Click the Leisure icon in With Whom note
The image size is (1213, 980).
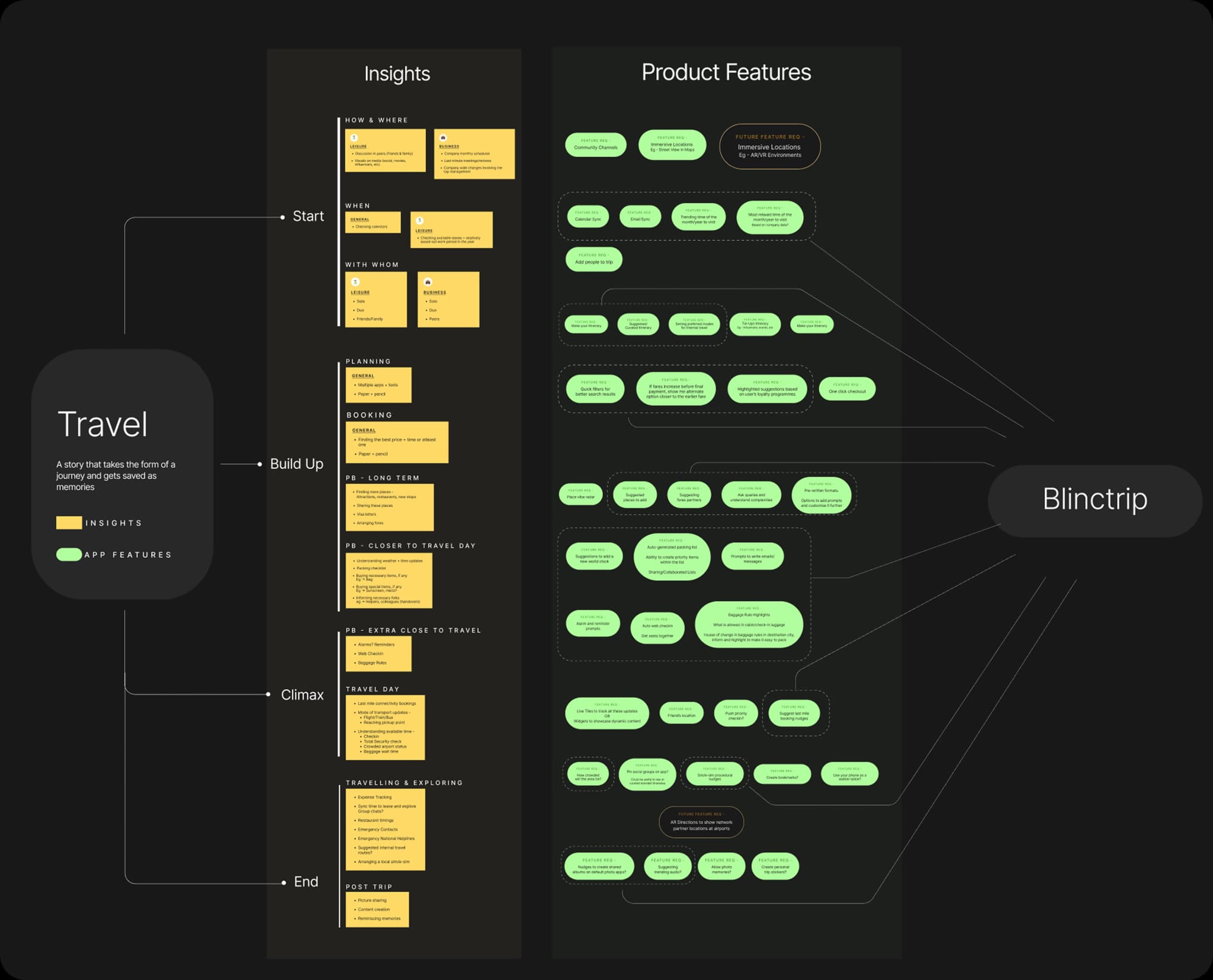tap(355, 282)
